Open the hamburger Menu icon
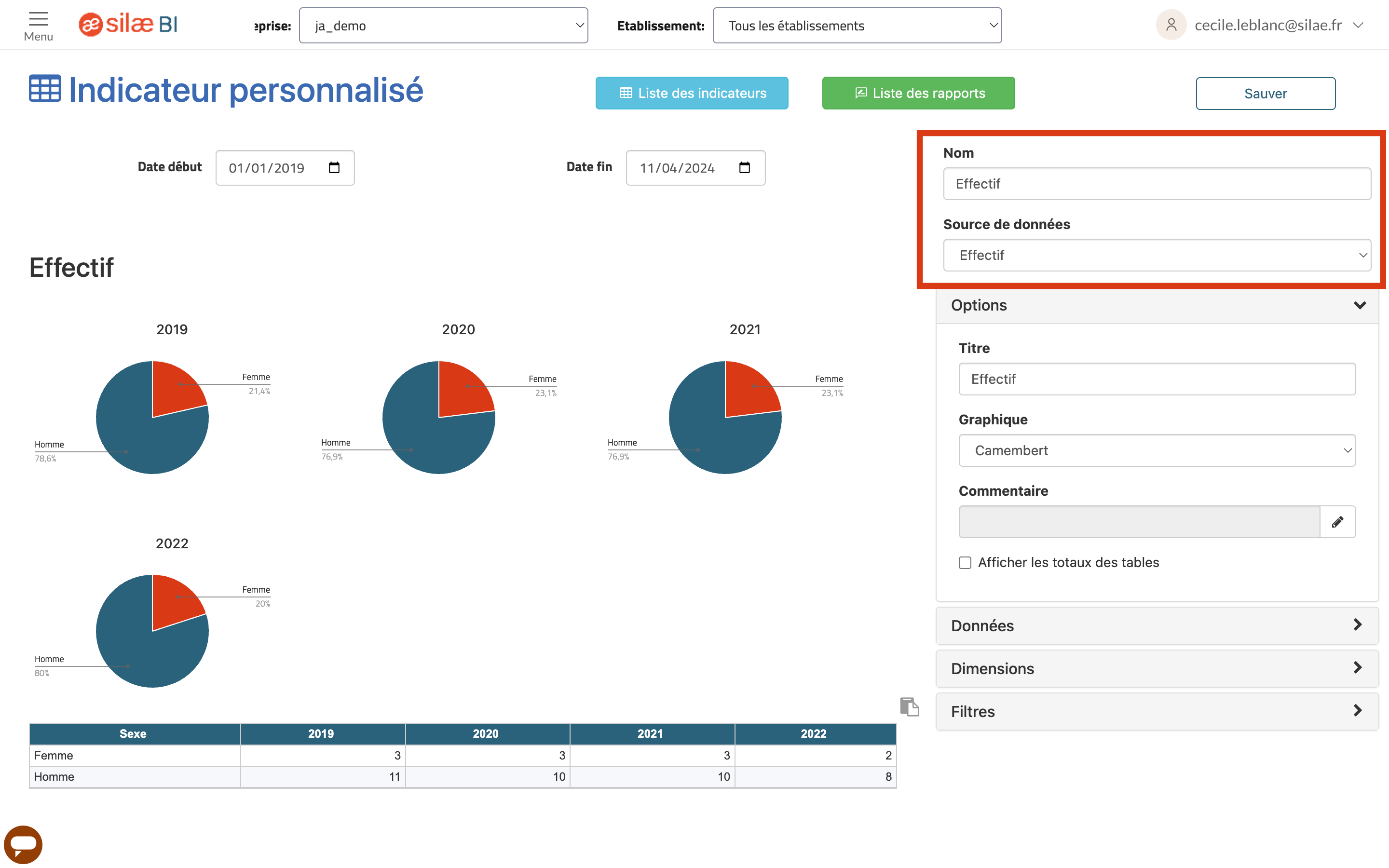This screenshot has height=868, width=1389. [x=39, y=25]
